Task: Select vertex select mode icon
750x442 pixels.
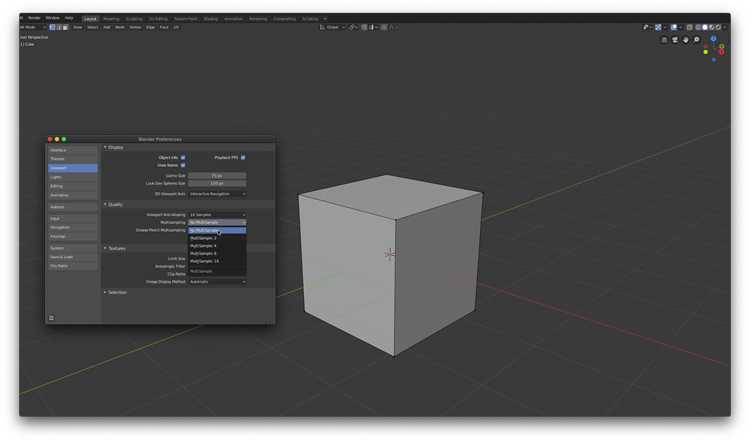Action: 52,27
